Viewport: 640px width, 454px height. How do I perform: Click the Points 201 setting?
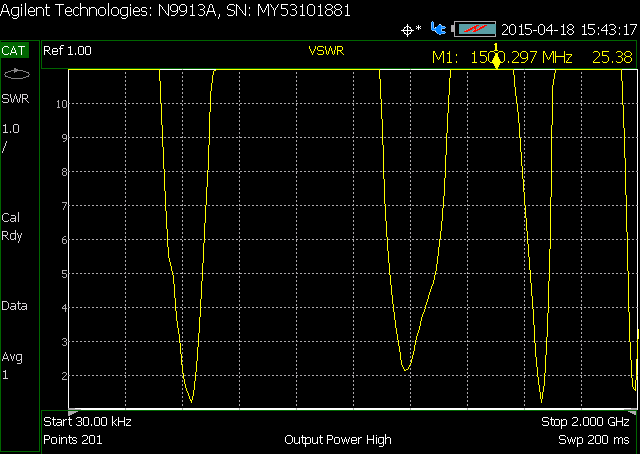[x=74, y=440]
